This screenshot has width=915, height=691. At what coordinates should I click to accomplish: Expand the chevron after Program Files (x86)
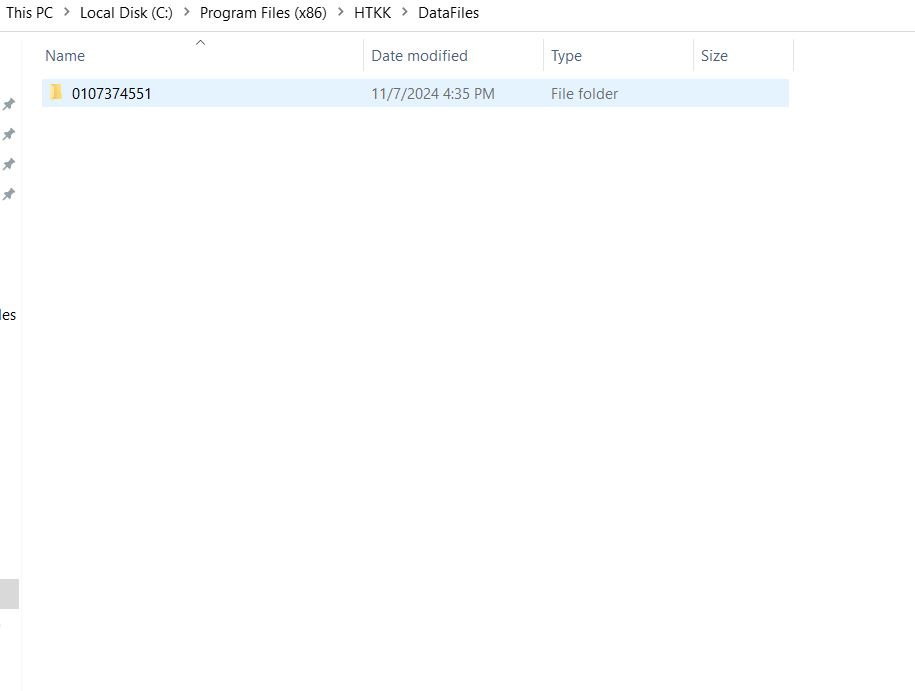(x=340, y=13)
